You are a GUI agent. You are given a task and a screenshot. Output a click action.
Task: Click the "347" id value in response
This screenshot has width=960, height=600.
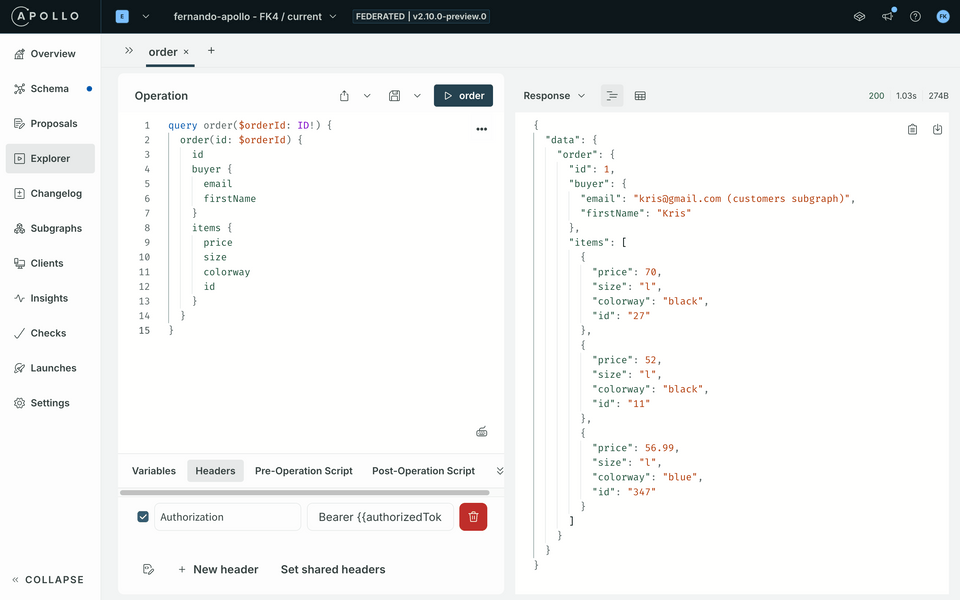coord(641,492)
